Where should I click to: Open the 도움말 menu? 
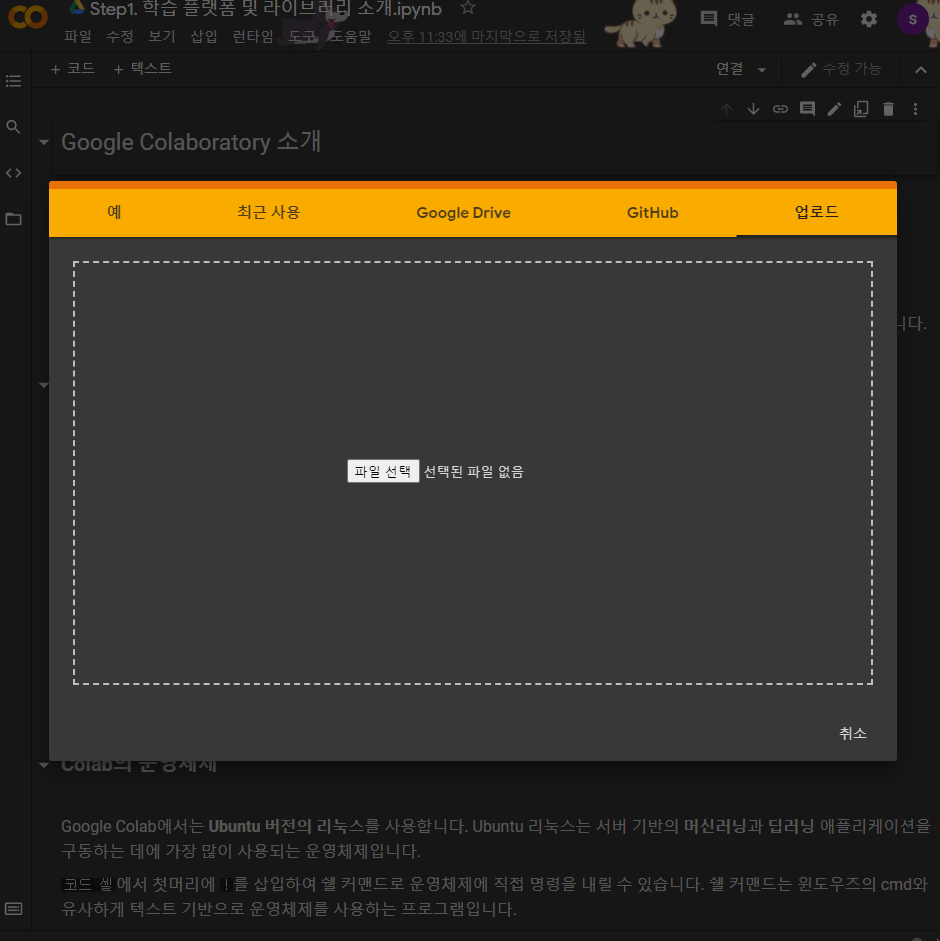coord(351,37)
